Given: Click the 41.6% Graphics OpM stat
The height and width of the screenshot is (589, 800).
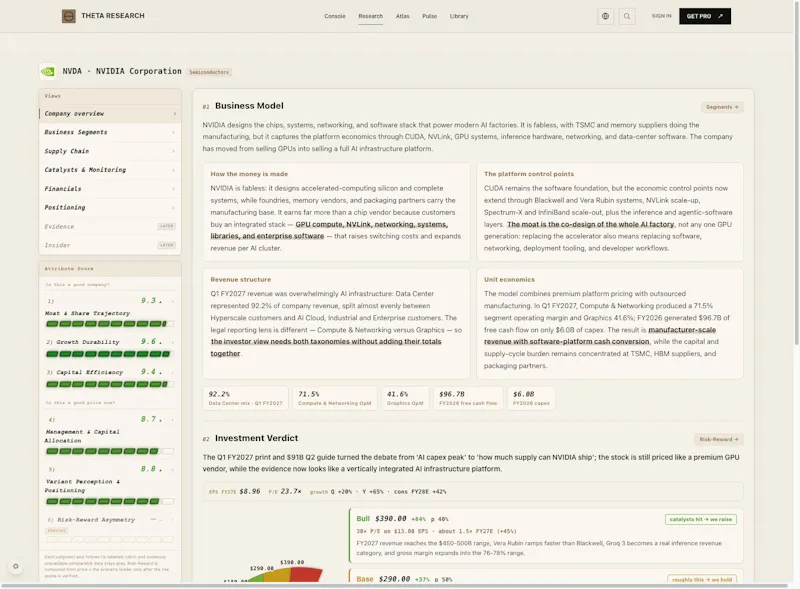Looking at the screenshot, I should click(405, 398).
